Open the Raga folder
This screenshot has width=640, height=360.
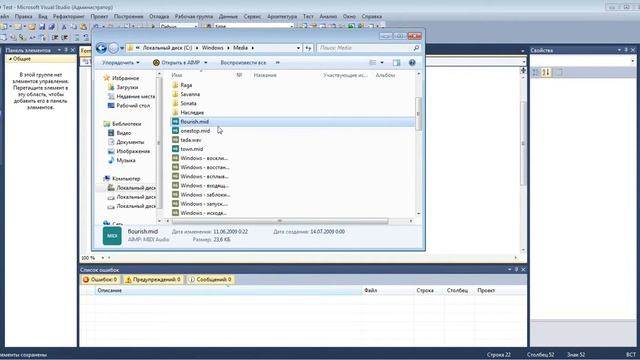186,85
